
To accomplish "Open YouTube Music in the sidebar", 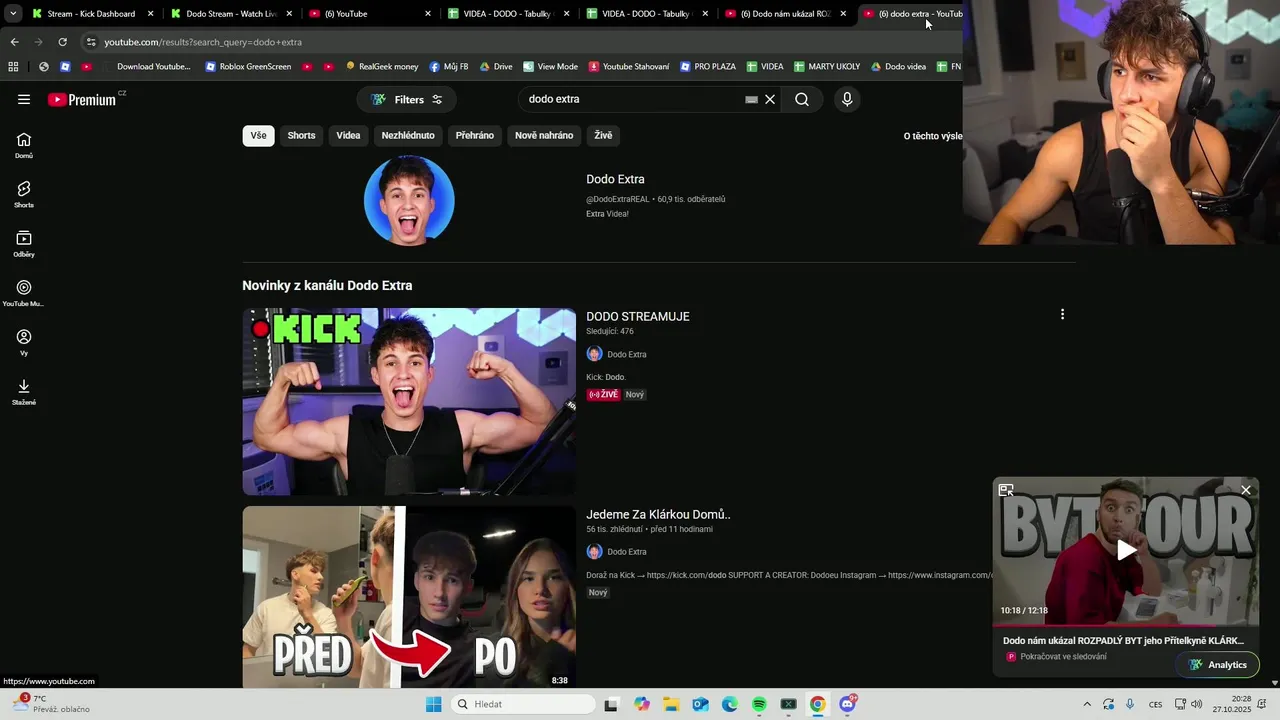I will pos(24,294).
